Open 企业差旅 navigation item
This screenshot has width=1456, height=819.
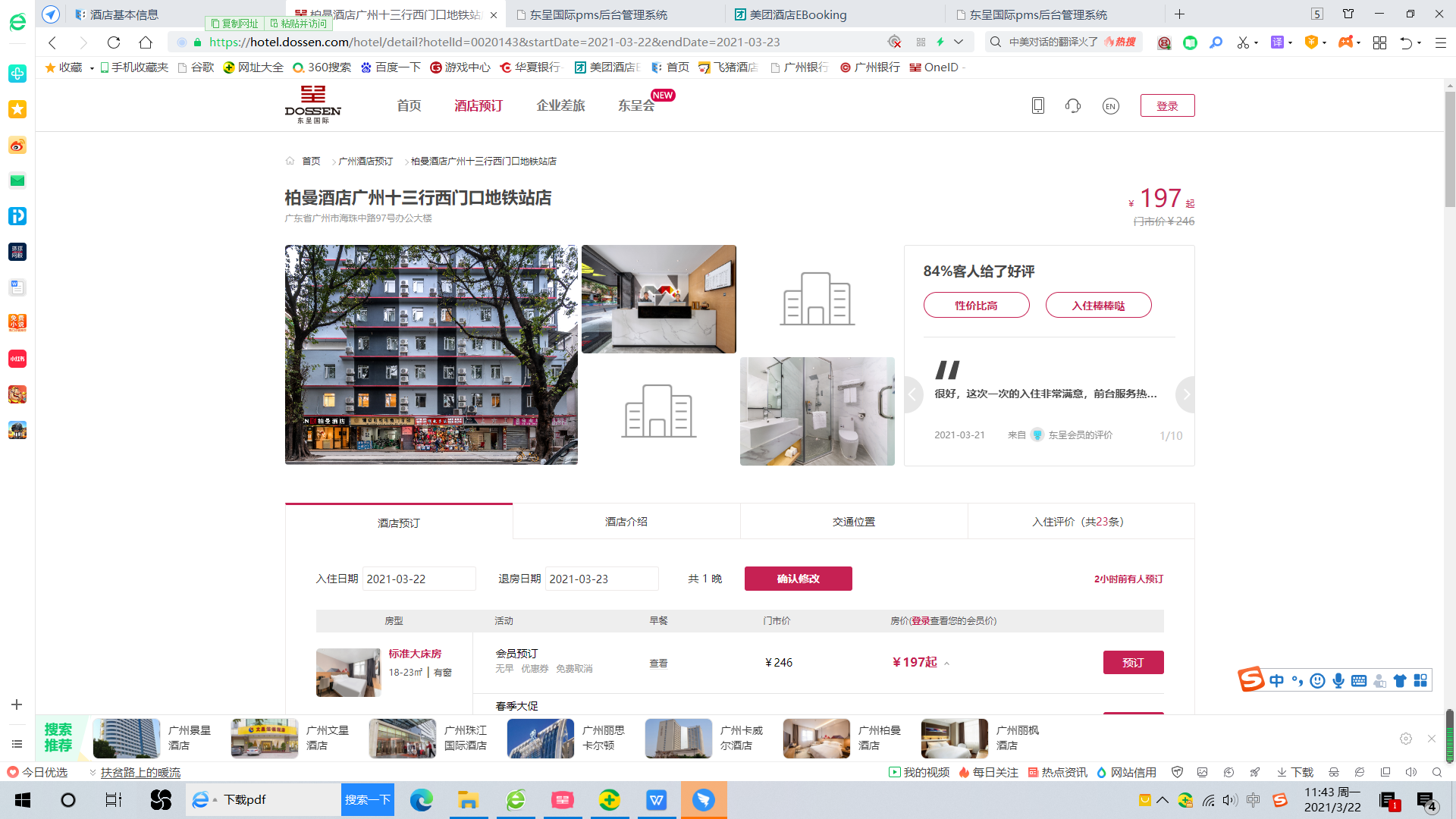point(560,105)
